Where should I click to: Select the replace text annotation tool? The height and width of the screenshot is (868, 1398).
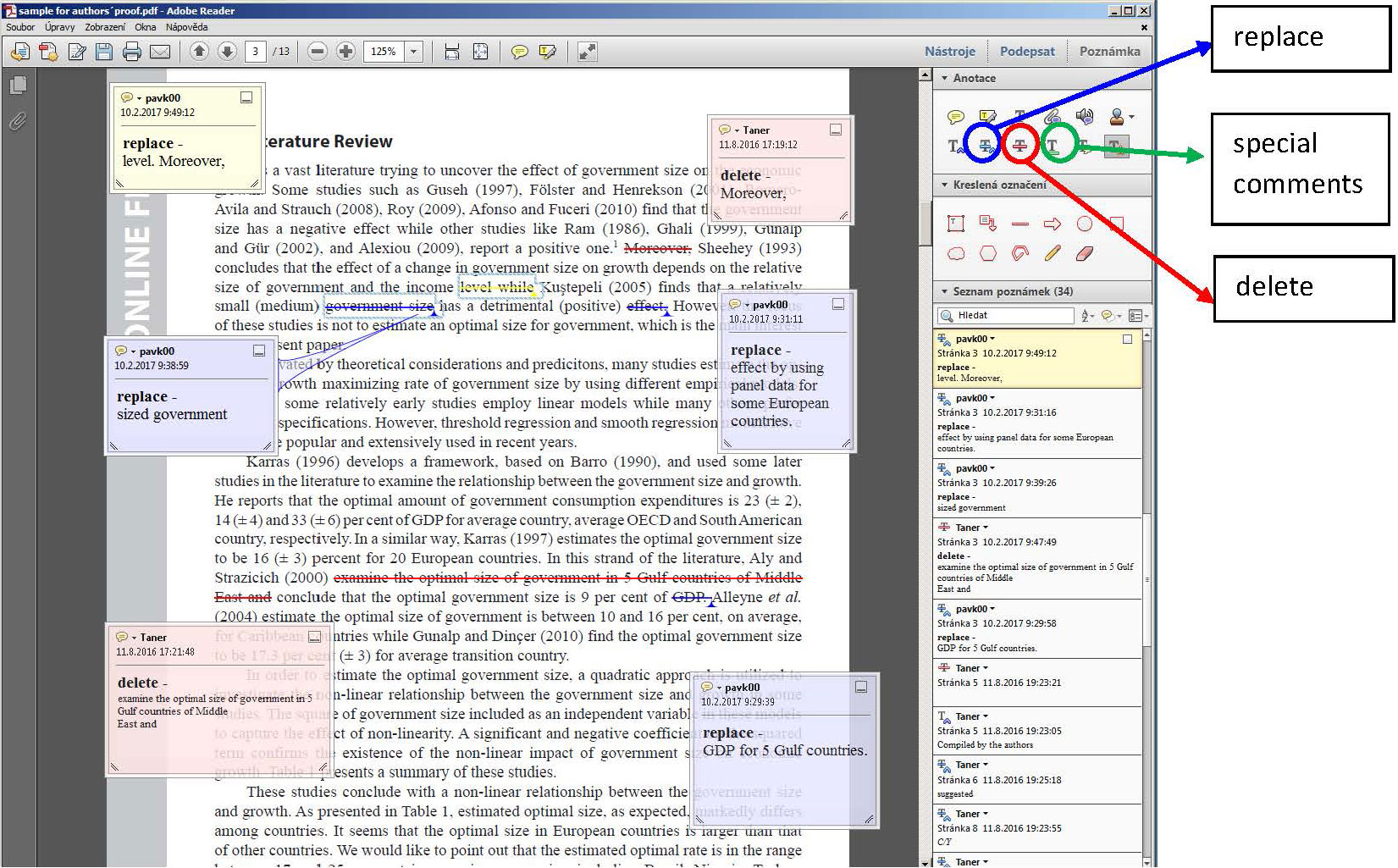click(x=986, y=146)
